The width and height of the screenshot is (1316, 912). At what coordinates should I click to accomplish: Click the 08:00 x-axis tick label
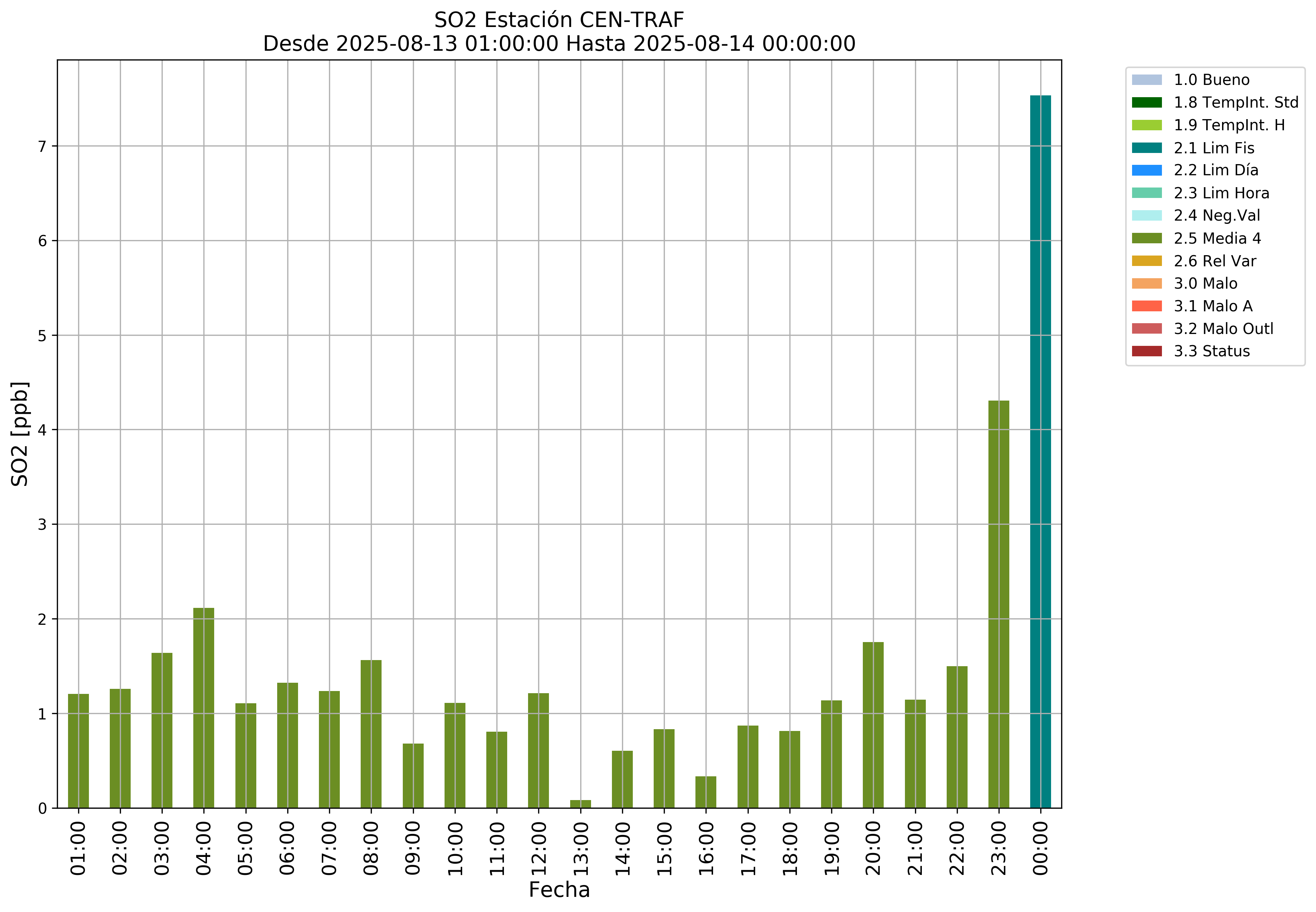(x=371, y=848)
